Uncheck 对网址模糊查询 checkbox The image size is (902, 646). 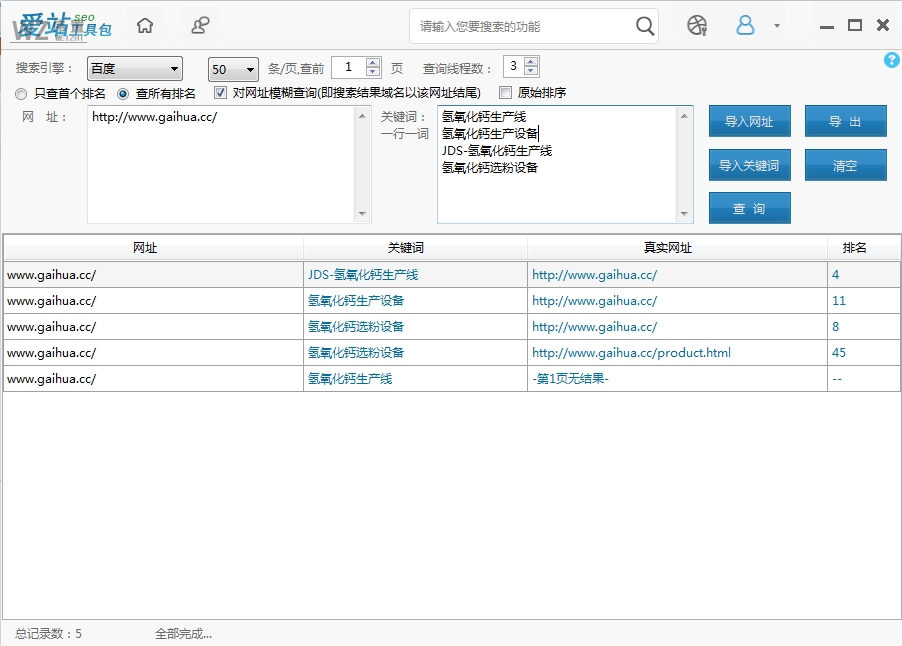pos(220,93)
